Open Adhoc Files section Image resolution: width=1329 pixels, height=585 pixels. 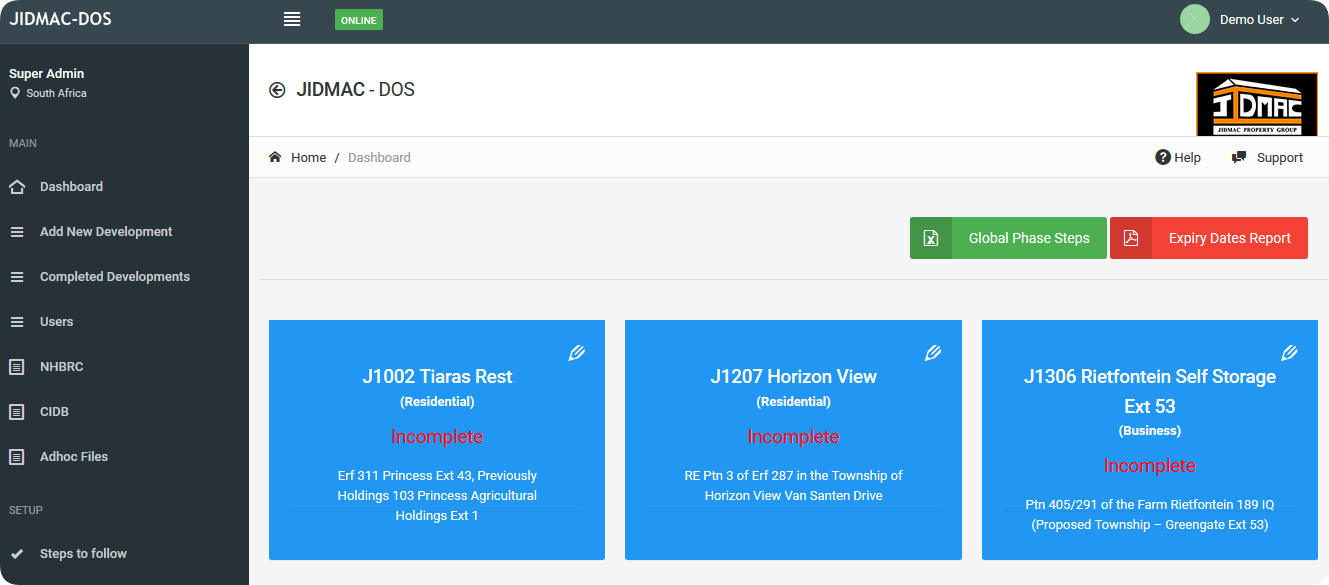click(x=73, y=457)
